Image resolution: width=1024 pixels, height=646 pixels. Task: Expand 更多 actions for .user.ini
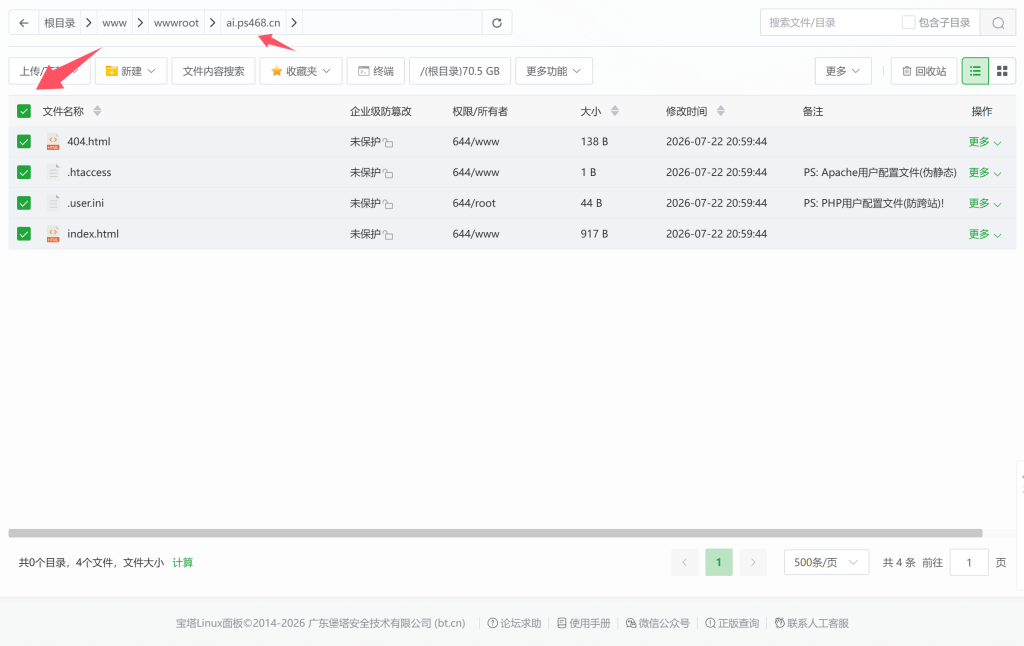[985, 203]
